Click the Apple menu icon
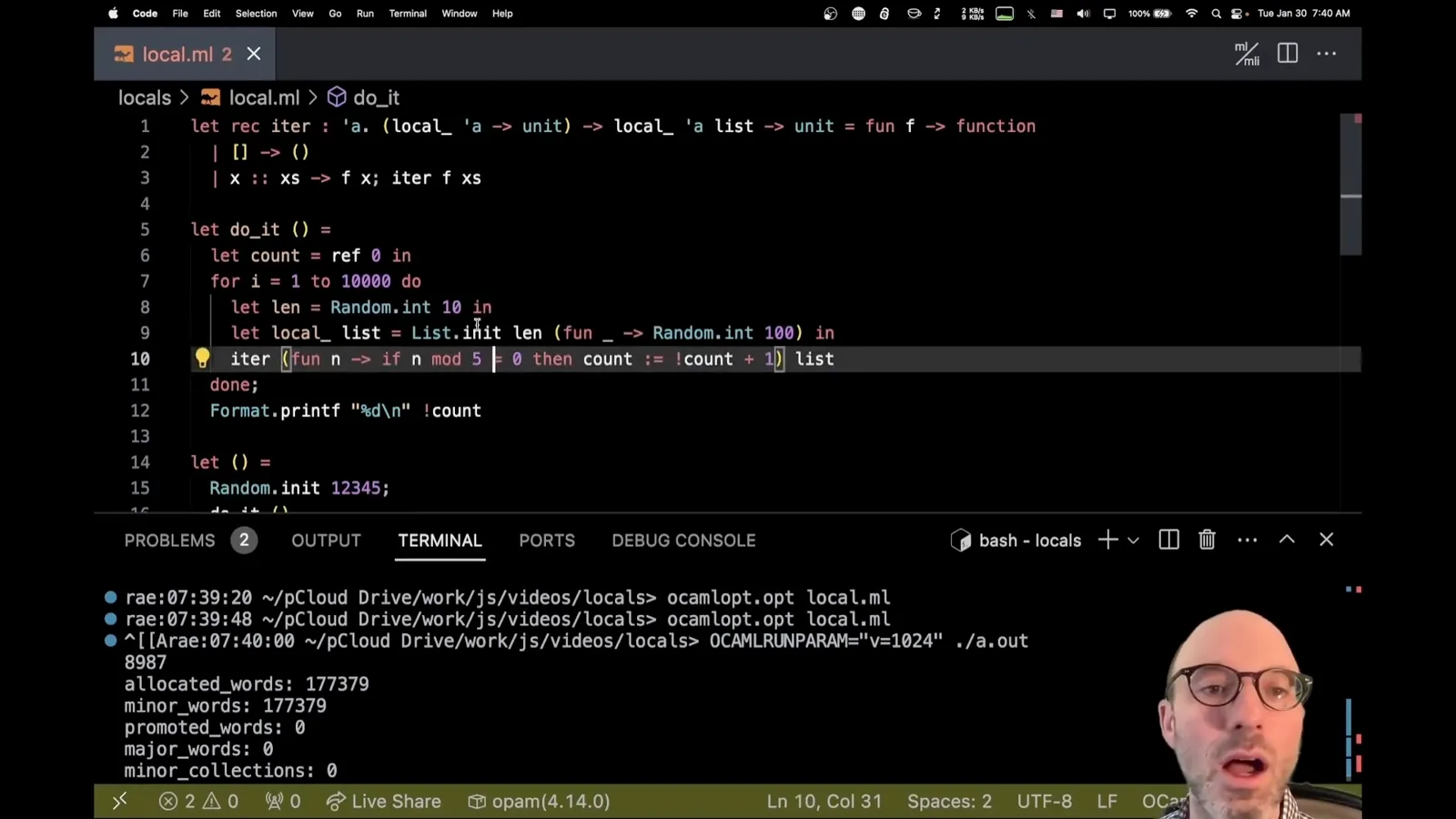 point(114,14)
